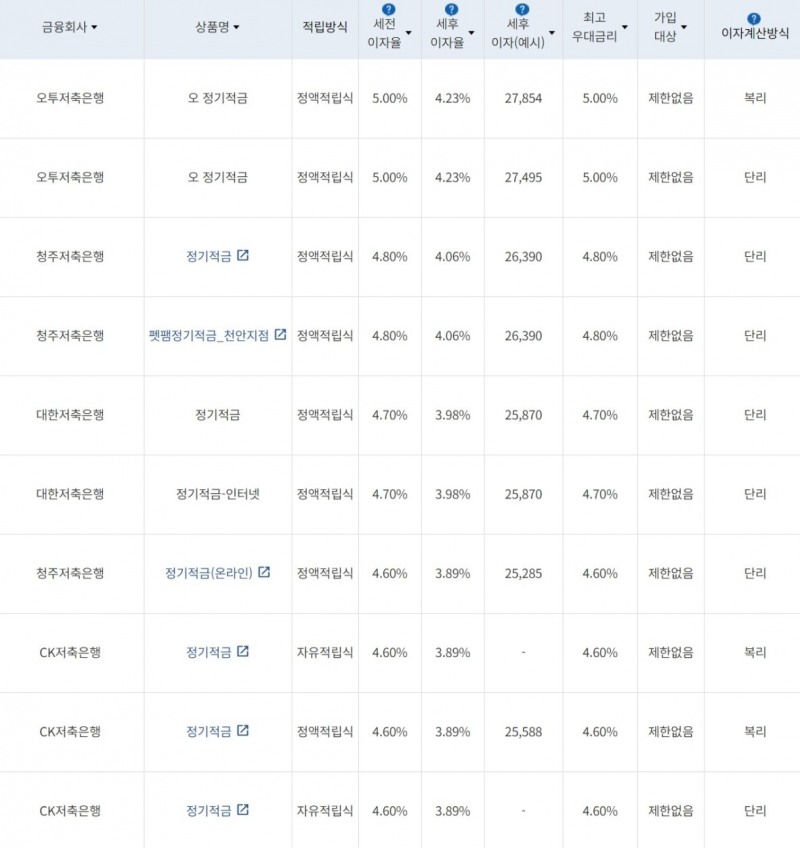This screenshot has width=800, height=848.
Task: Select the 정기적금-인터넷 product name cell
Action: click(x=217, y=494)
